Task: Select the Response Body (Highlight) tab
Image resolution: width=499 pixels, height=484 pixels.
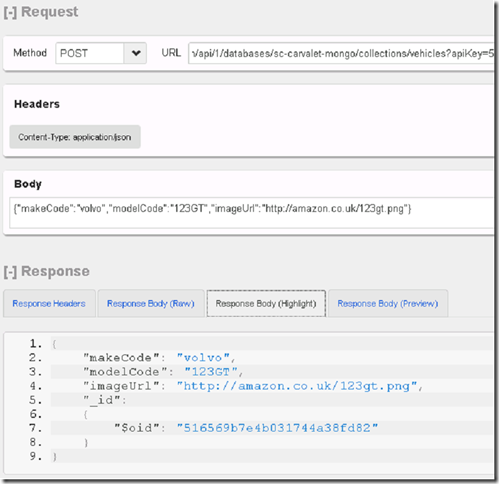Action: coord(266,304)
